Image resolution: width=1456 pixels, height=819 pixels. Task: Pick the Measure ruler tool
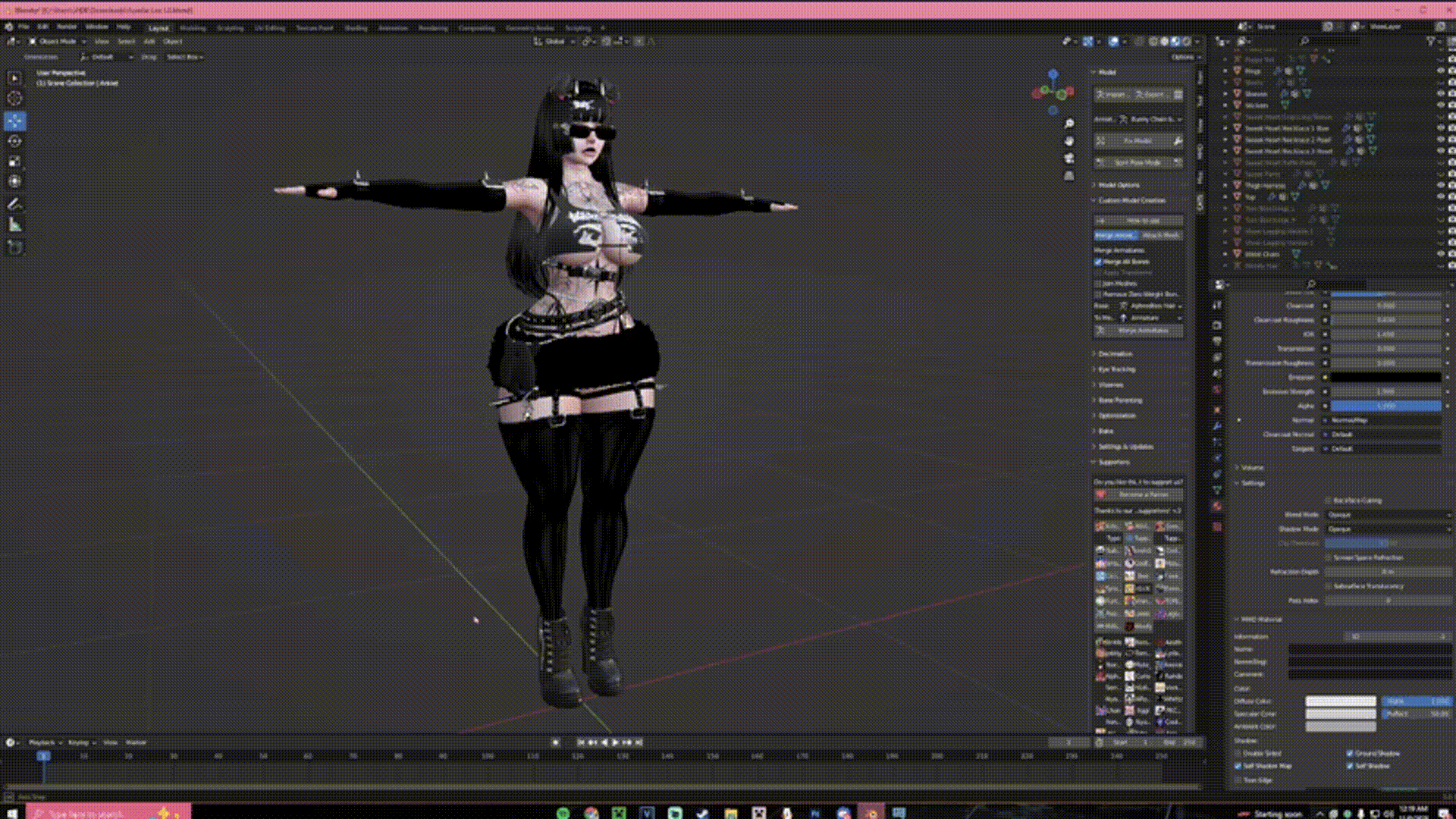click(x=14, y=224)
